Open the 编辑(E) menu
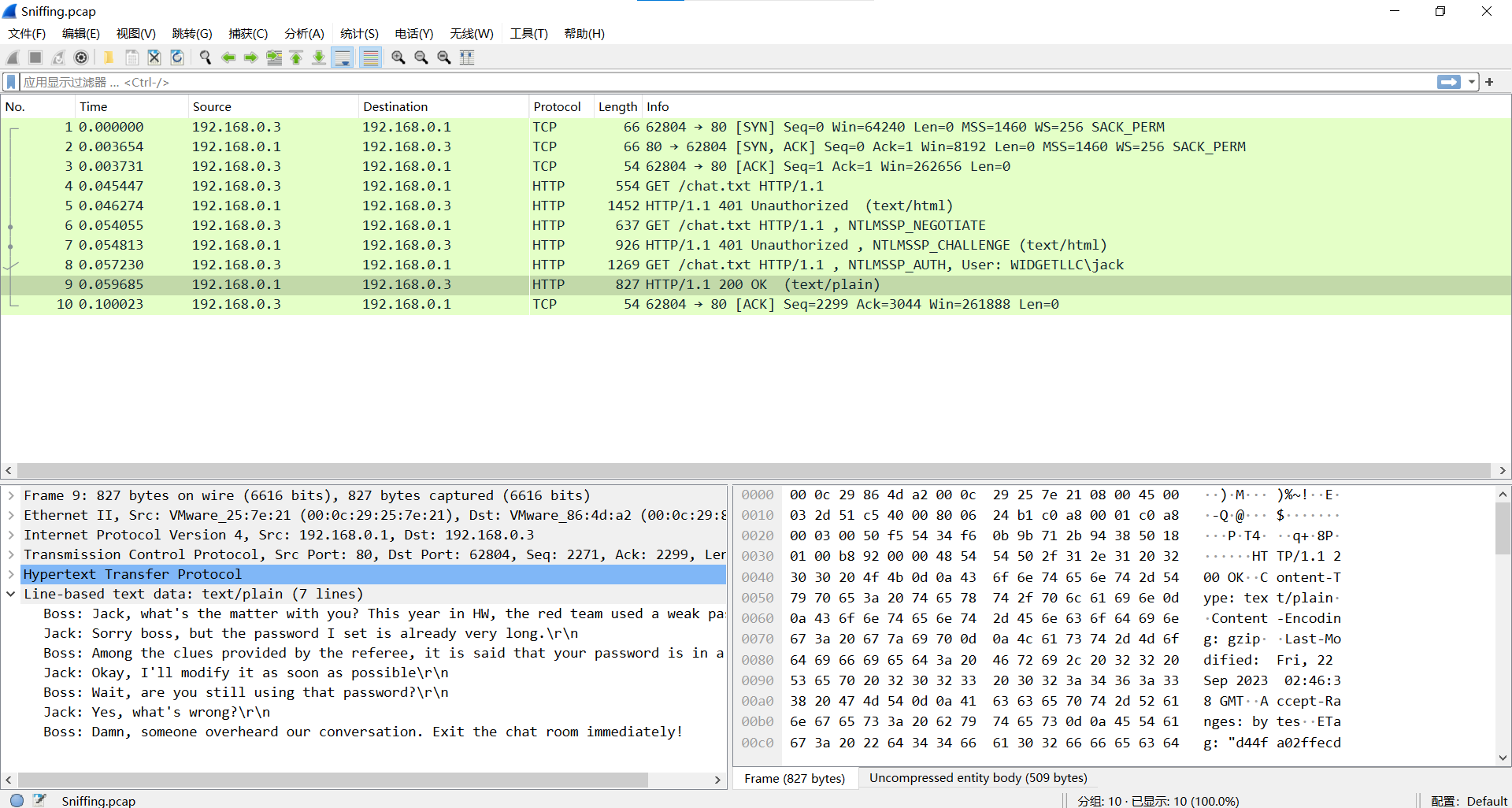The height and width of the screenshot is (808, 1512). [81, 34]
